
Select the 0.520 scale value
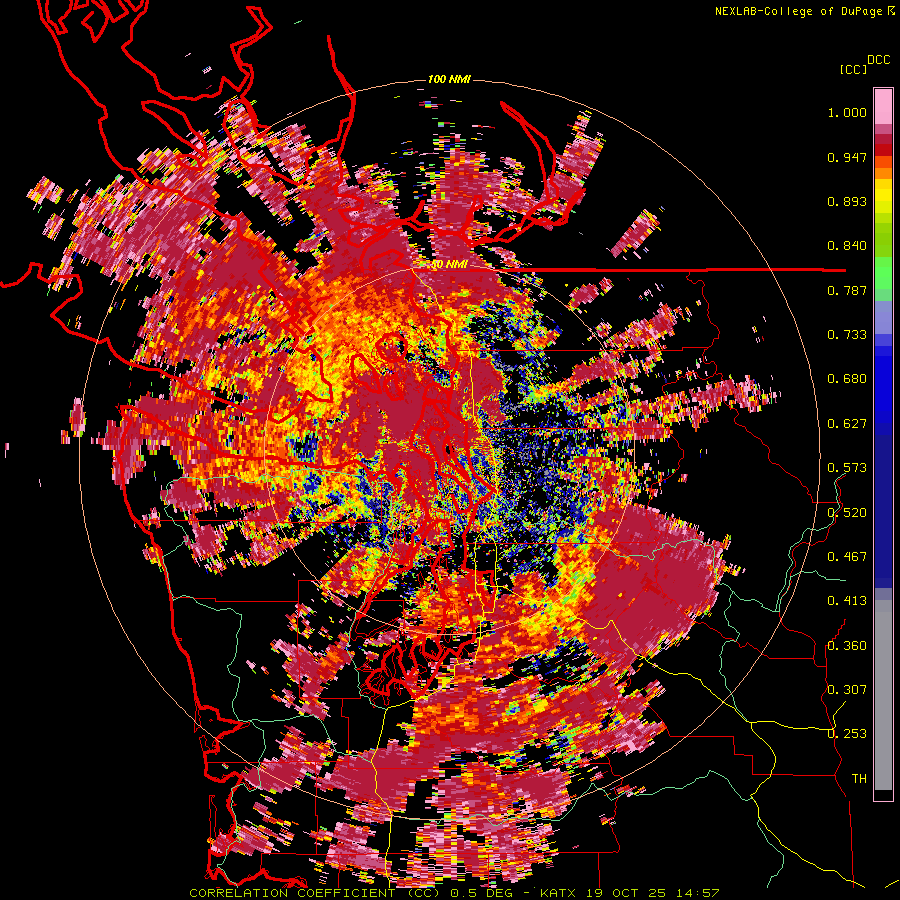pos(847,513)
